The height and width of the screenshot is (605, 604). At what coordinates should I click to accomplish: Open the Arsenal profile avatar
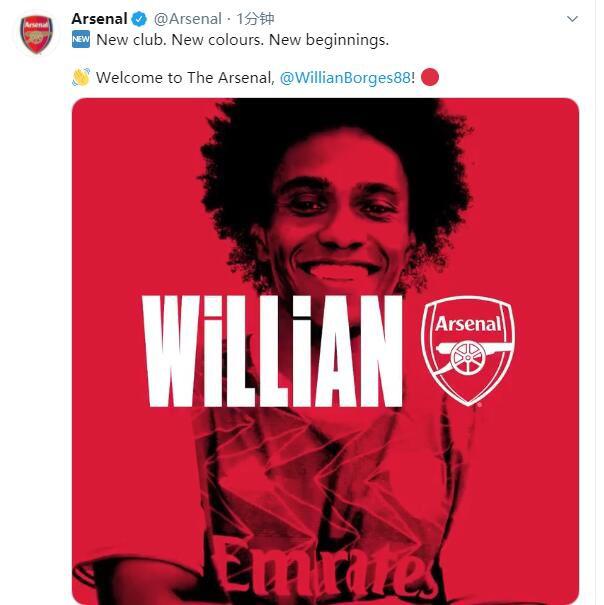37,34
